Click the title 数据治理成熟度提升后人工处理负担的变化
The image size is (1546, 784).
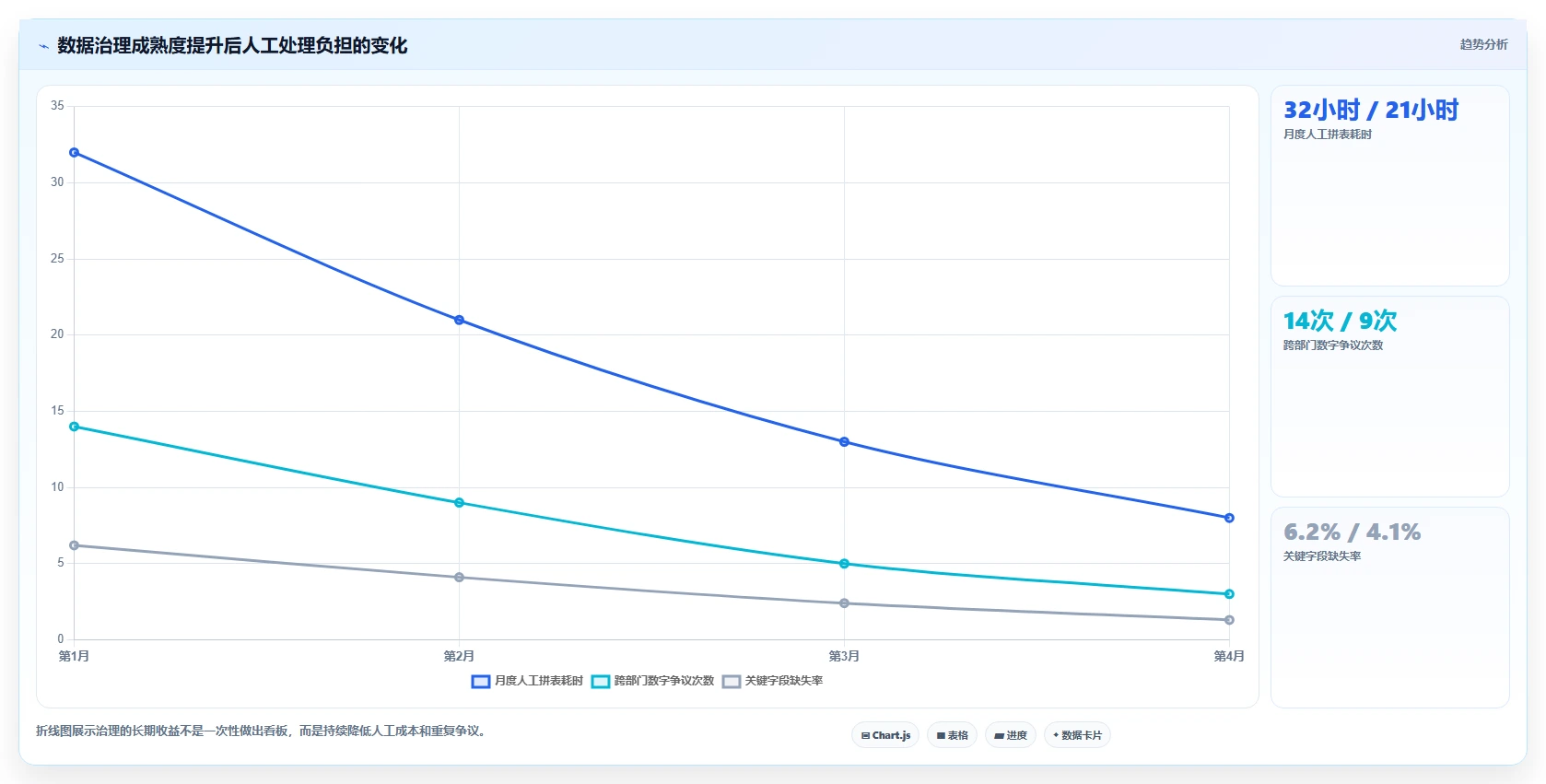tap(232, 46)
